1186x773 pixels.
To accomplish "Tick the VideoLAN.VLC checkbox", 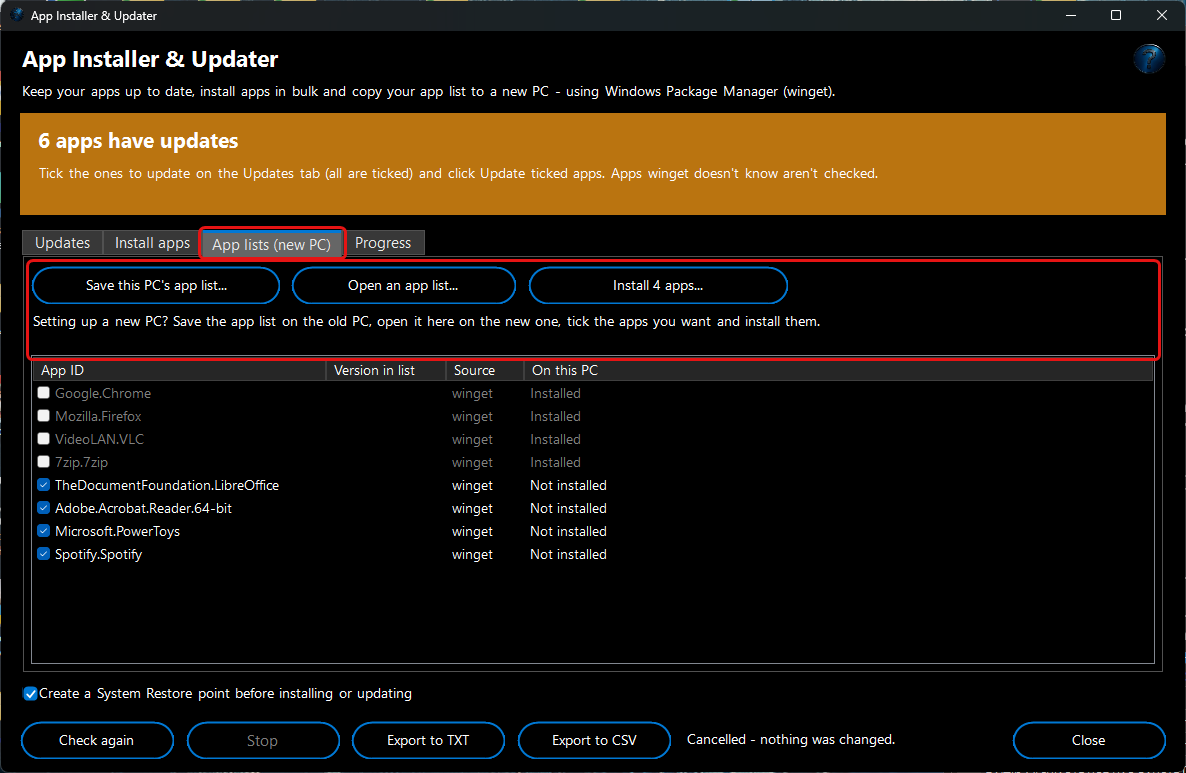I will [44, 439].
